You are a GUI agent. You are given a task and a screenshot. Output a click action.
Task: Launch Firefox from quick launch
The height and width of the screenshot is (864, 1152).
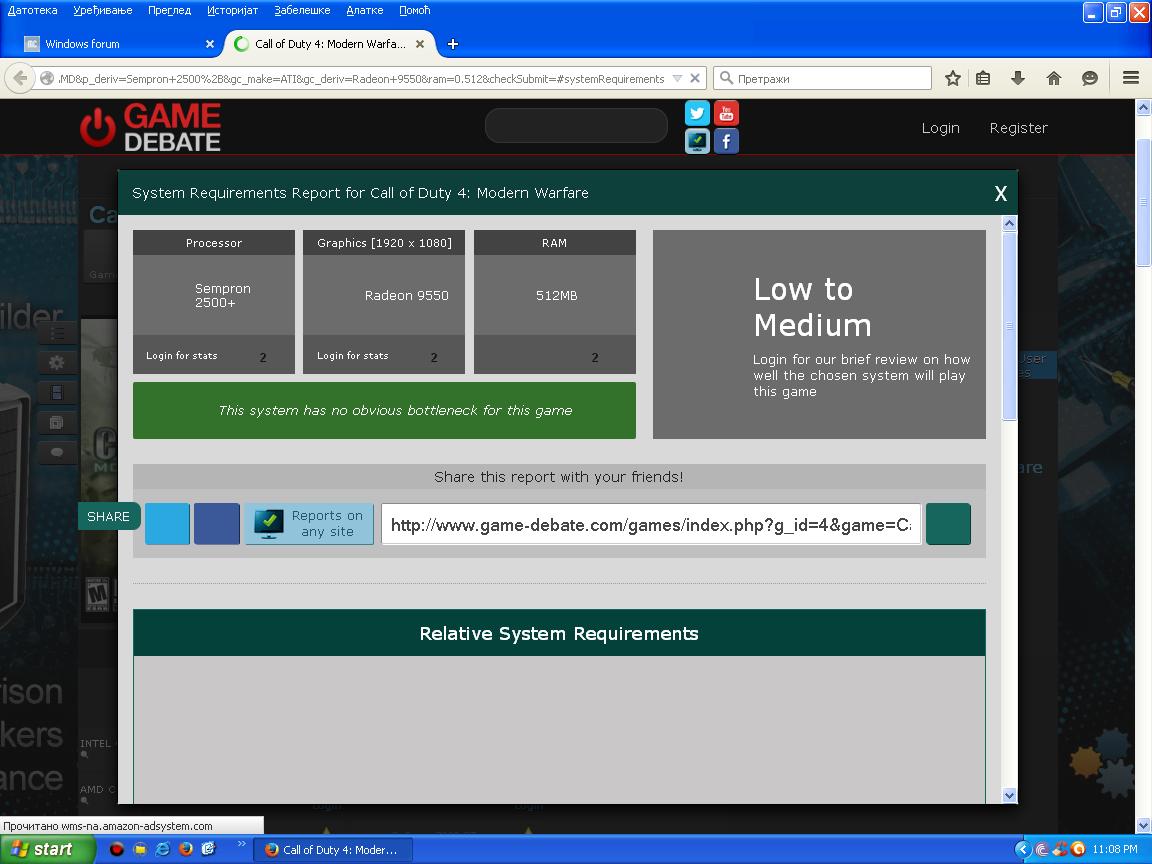pyautogui.click(x=186, y=849)
